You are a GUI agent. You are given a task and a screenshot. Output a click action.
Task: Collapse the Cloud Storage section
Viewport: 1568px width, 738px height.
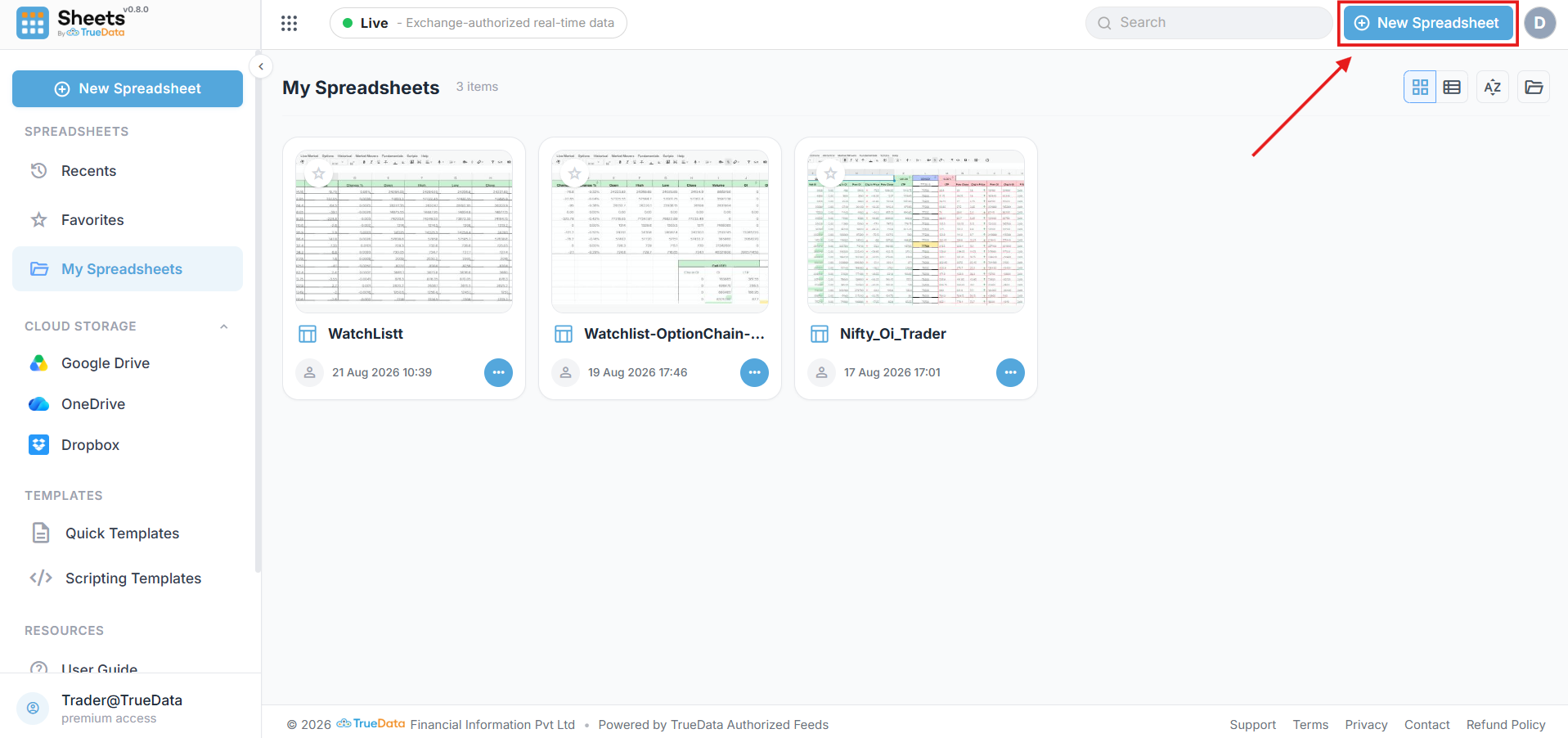coord(223,326)
